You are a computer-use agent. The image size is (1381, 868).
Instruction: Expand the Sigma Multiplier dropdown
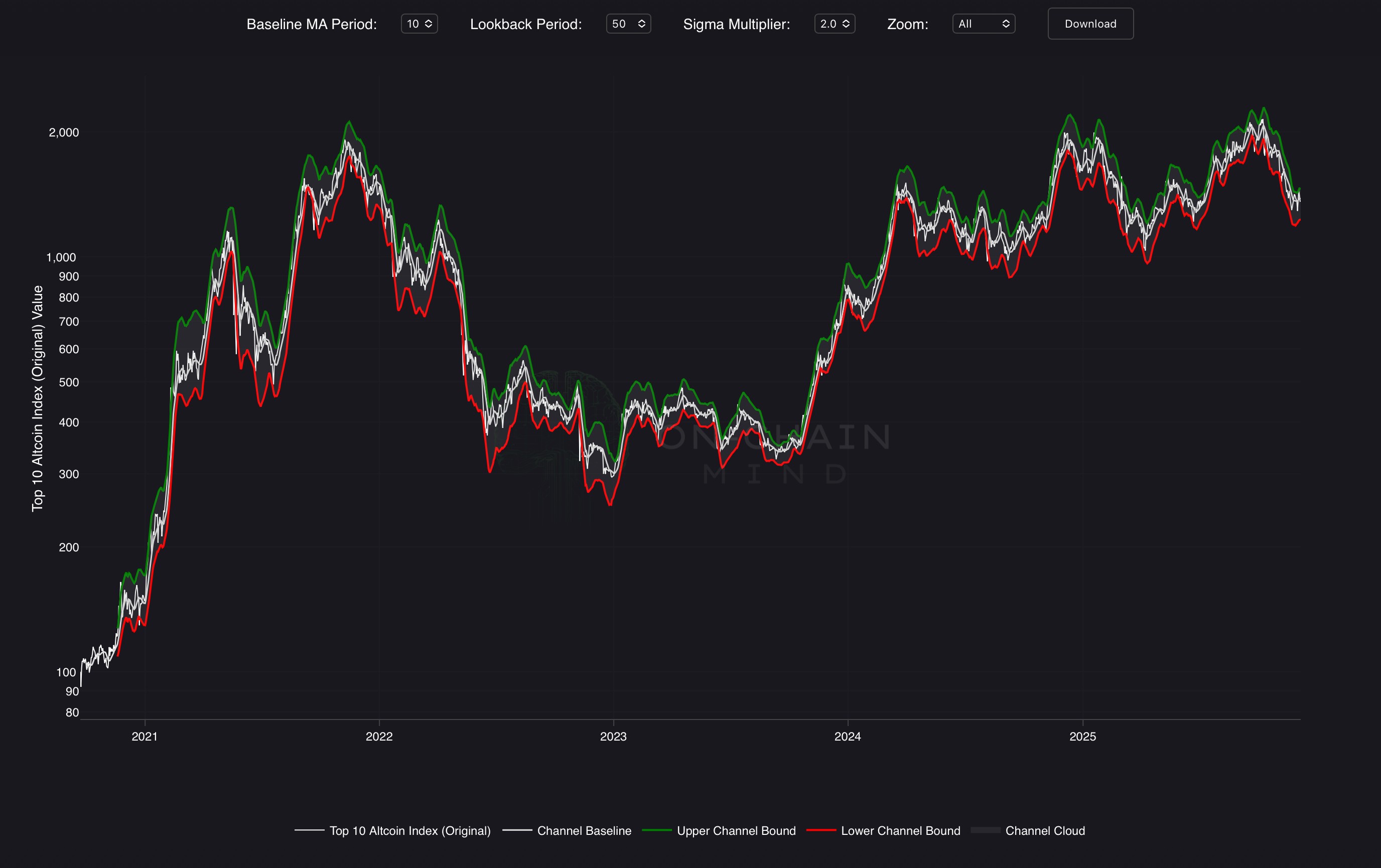[835, 24]
